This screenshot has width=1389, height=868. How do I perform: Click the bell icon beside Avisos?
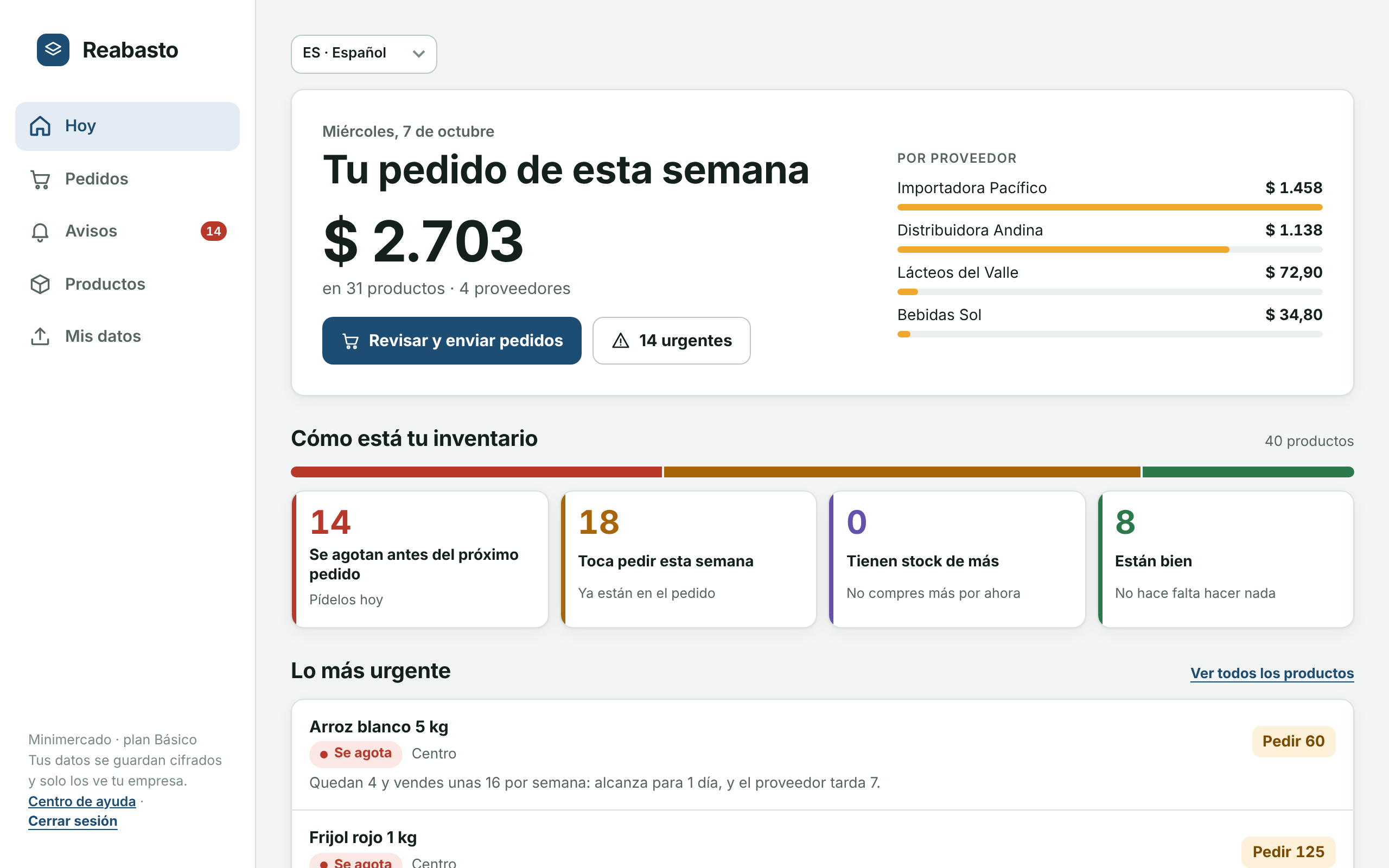tap(40, 231)
